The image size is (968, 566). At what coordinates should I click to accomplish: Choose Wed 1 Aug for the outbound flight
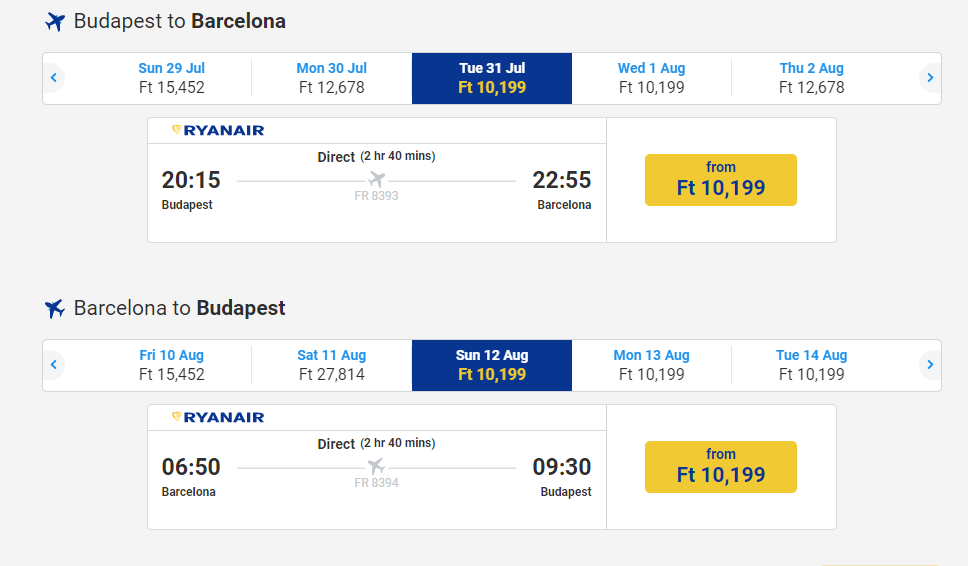652,78
